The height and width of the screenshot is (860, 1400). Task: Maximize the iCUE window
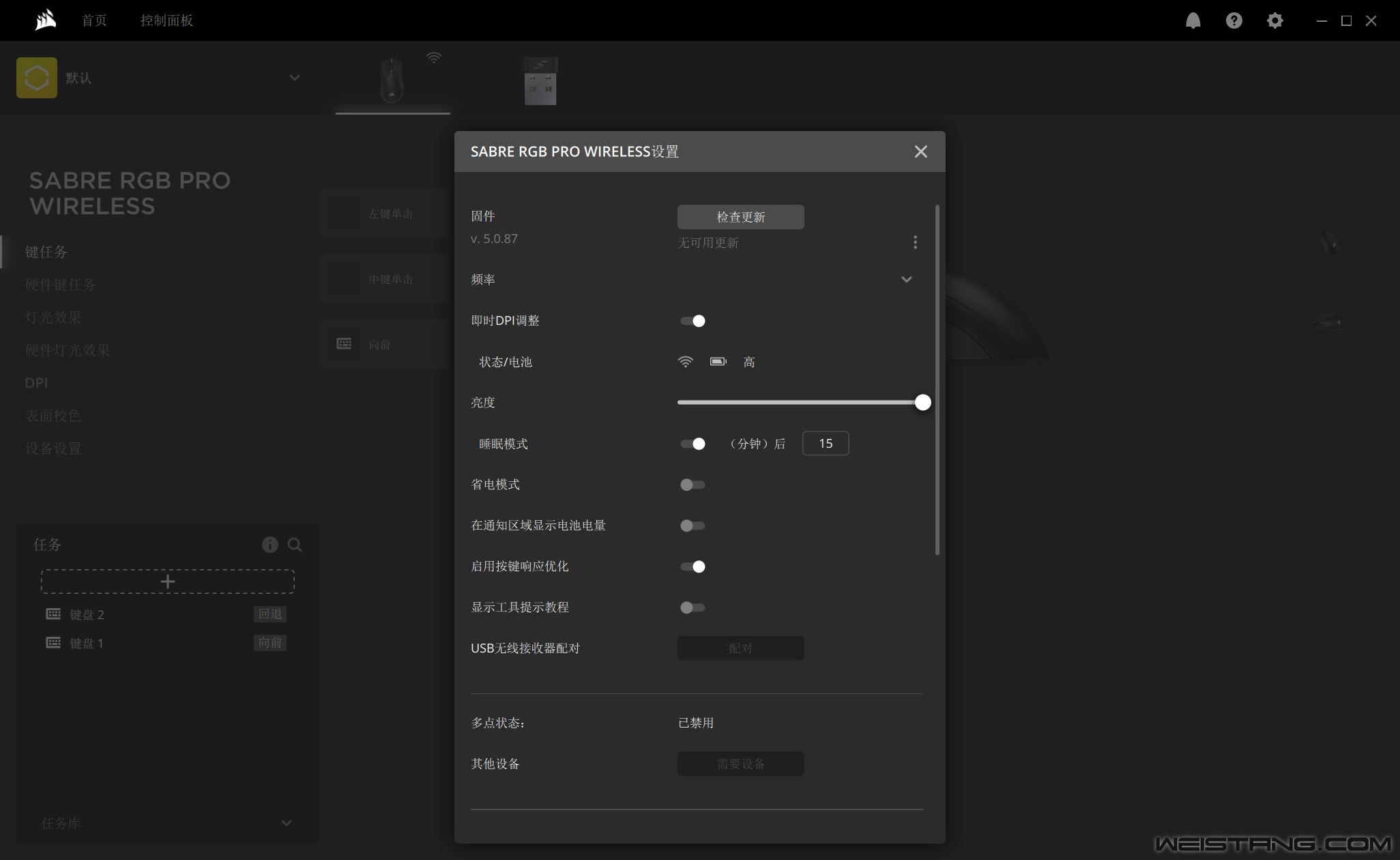pos(1346,20)
